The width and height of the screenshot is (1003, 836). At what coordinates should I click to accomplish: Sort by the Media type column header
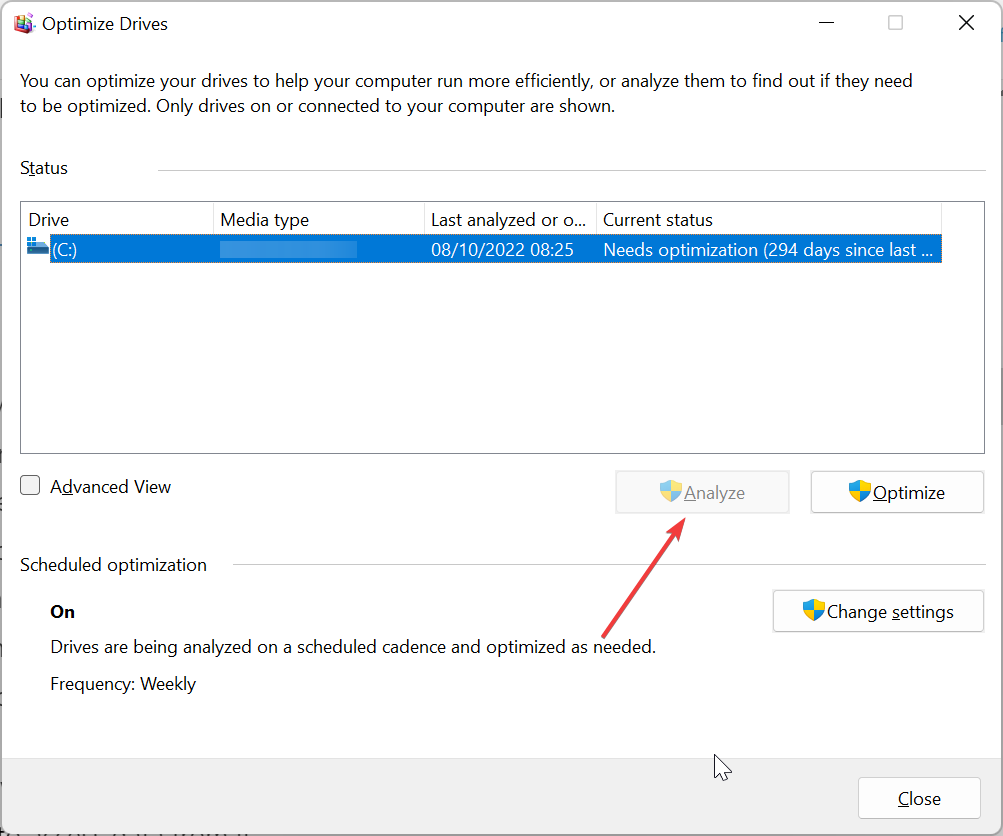tap(319, 219)
